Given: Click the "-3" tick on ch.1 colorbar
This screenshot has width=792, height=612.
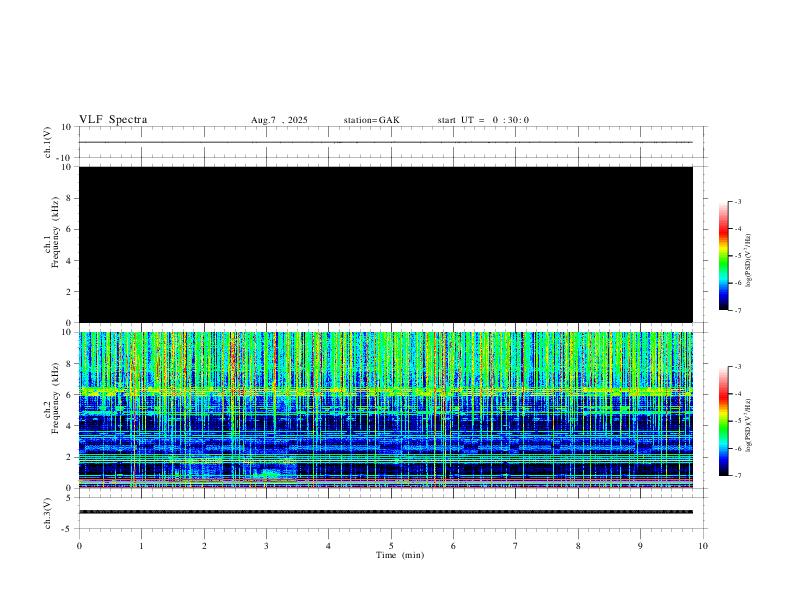Looking at the screenshot, I should click(x=738, y=201).
